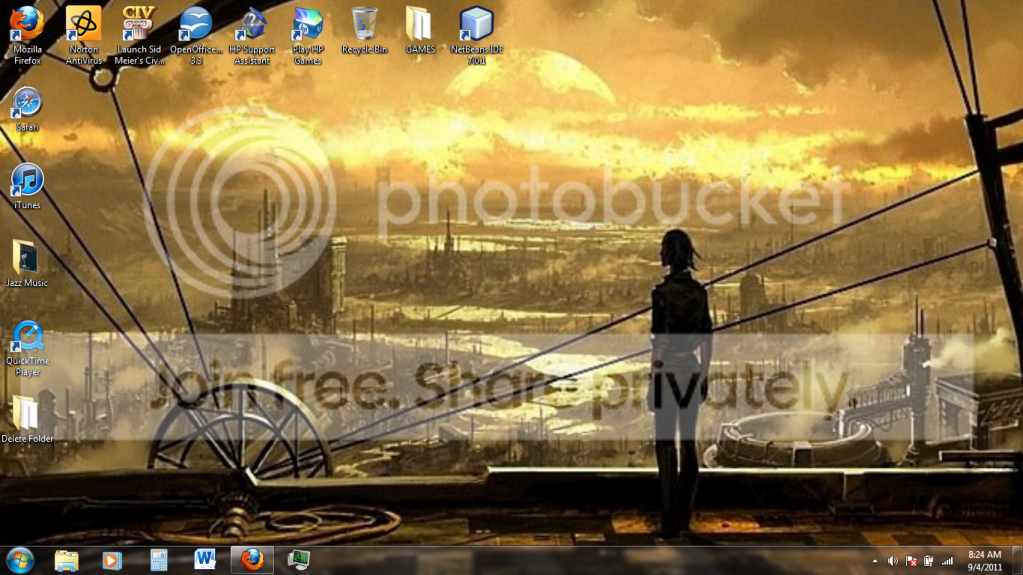Open the OpenOffice 3.3 desktop icon
This screenshot has height=575, width=1023.
click(x=196, y=35)
